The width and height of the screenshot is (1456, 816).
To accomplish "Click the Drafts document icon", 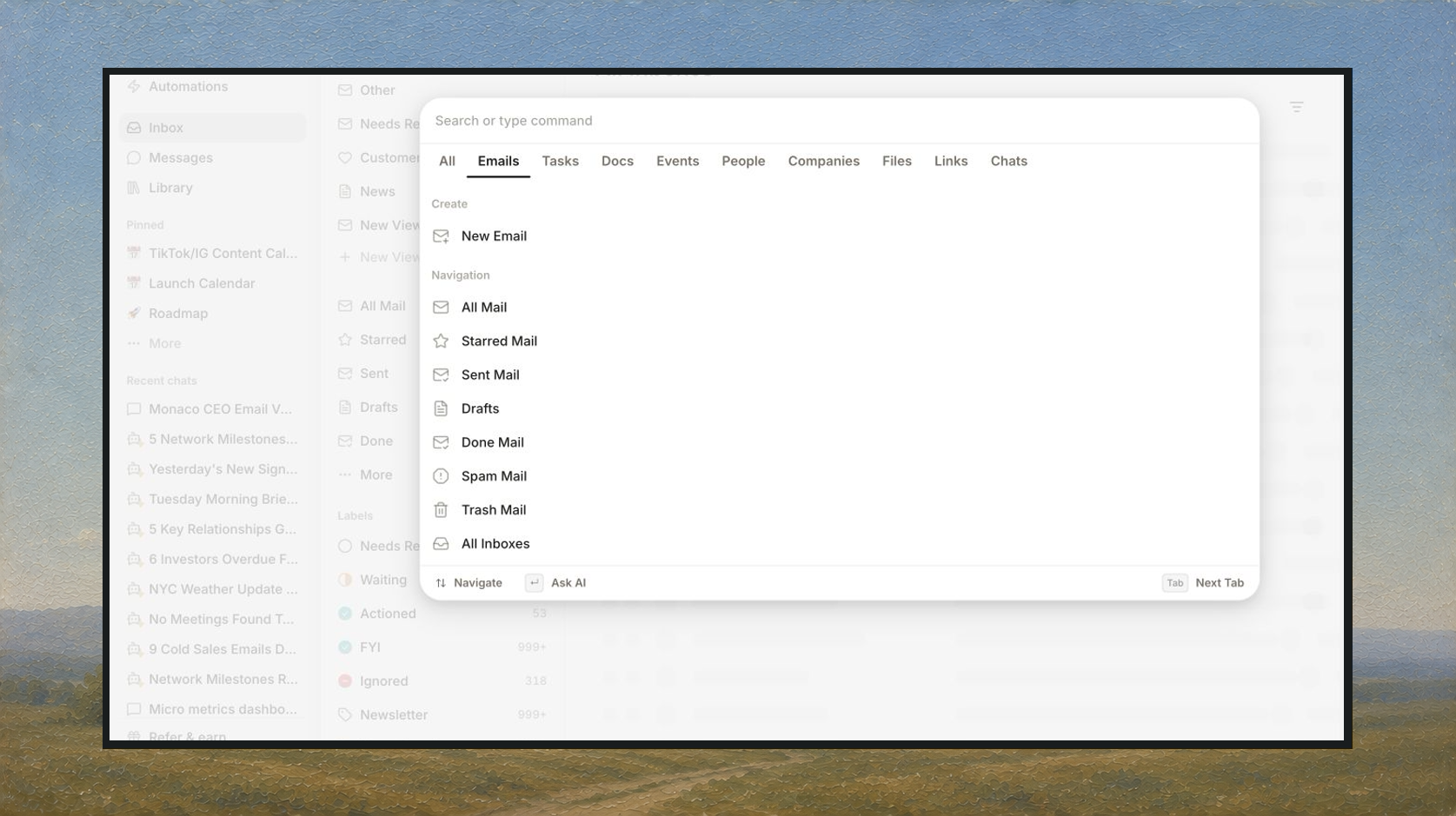I will point(441,408).
